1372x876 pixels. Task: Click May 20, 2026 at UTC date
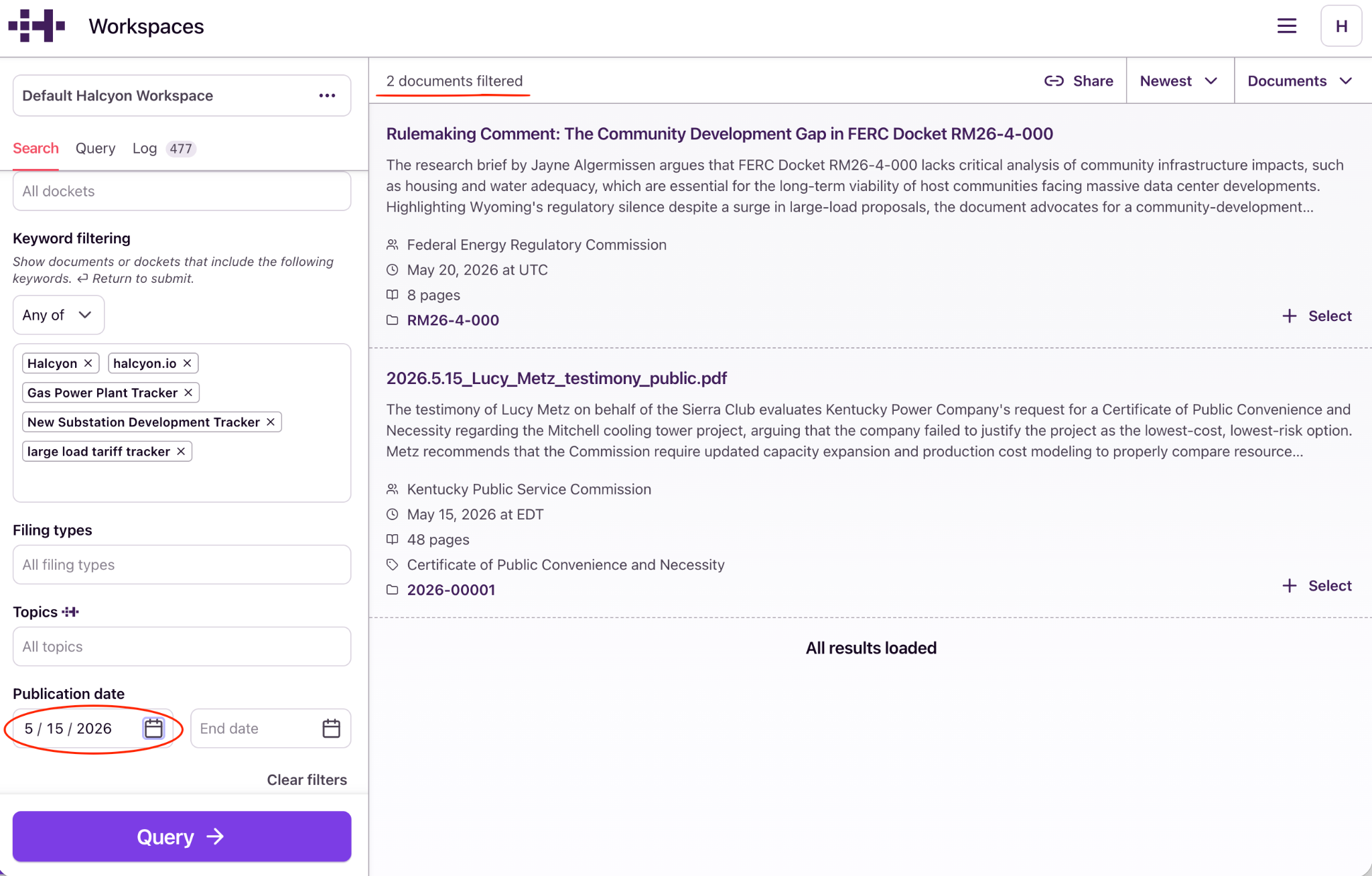pos(478,270)
